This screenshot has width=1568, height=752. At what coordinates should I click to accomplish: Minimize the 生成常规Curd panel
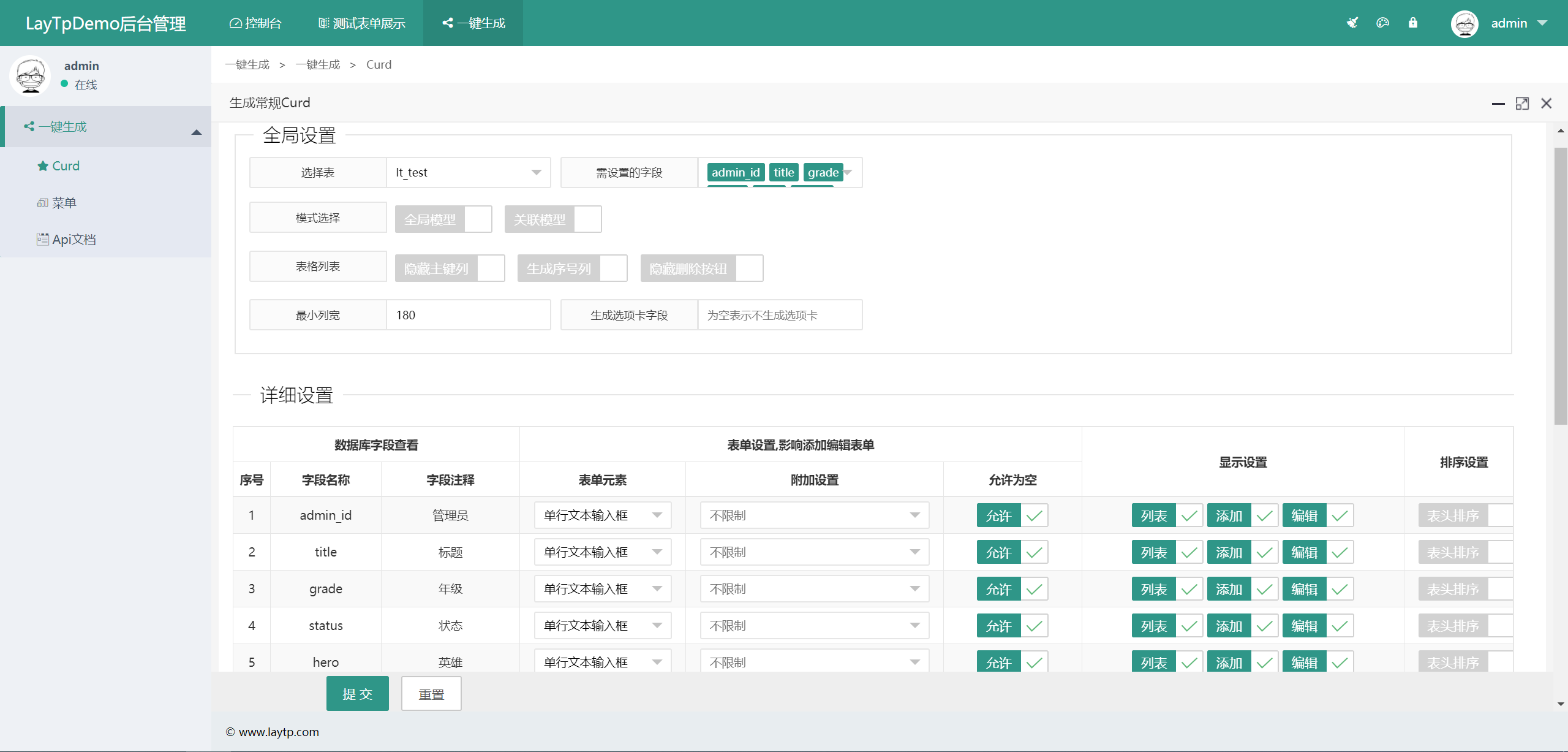tap(1498, 104)
